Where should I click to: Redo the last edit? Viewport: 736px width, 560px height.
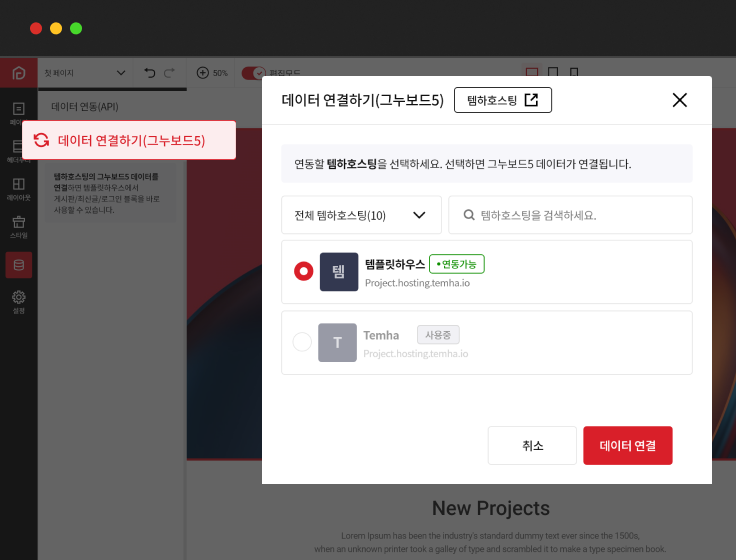tap(169, 73)
